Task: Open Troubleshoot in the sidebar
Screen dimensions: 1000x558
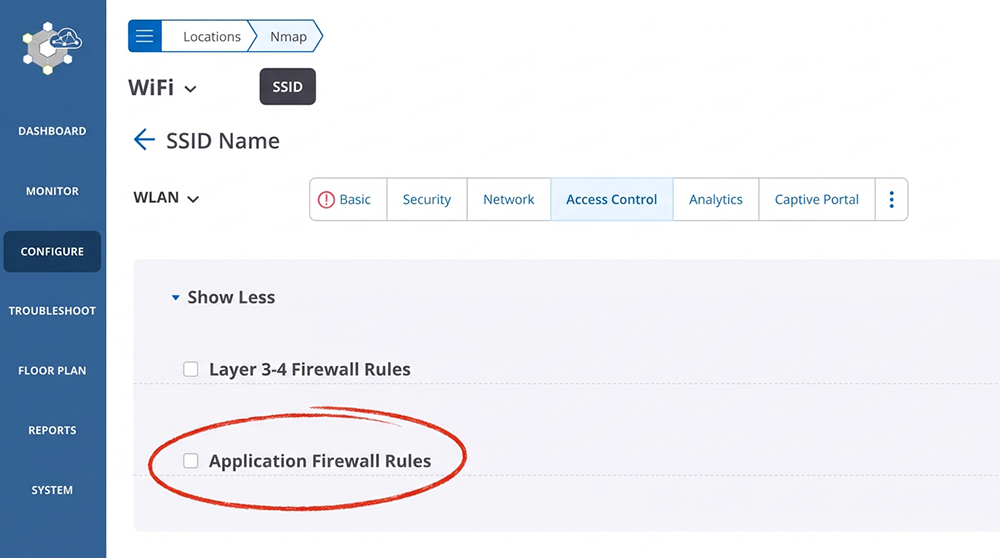Action: coord(52,311)
